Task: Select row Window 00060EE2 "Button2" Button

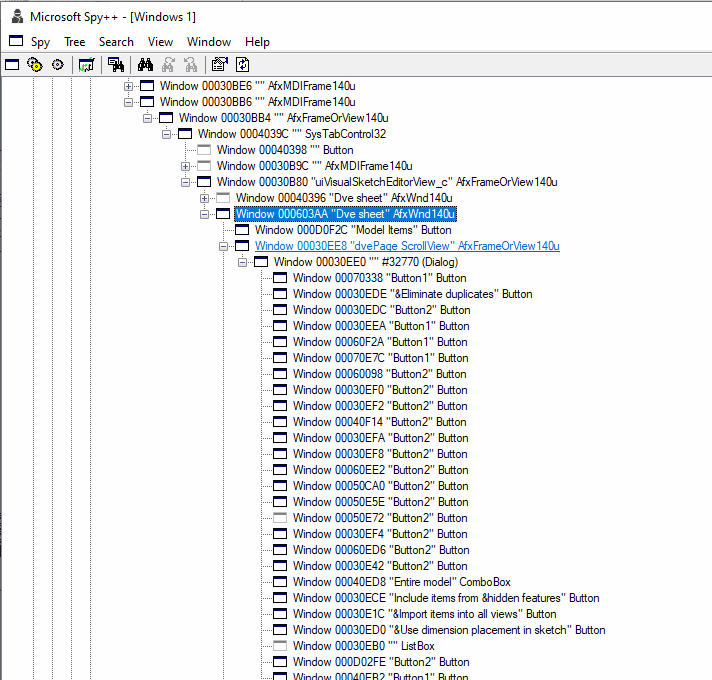Action: [x=381, y=470]
